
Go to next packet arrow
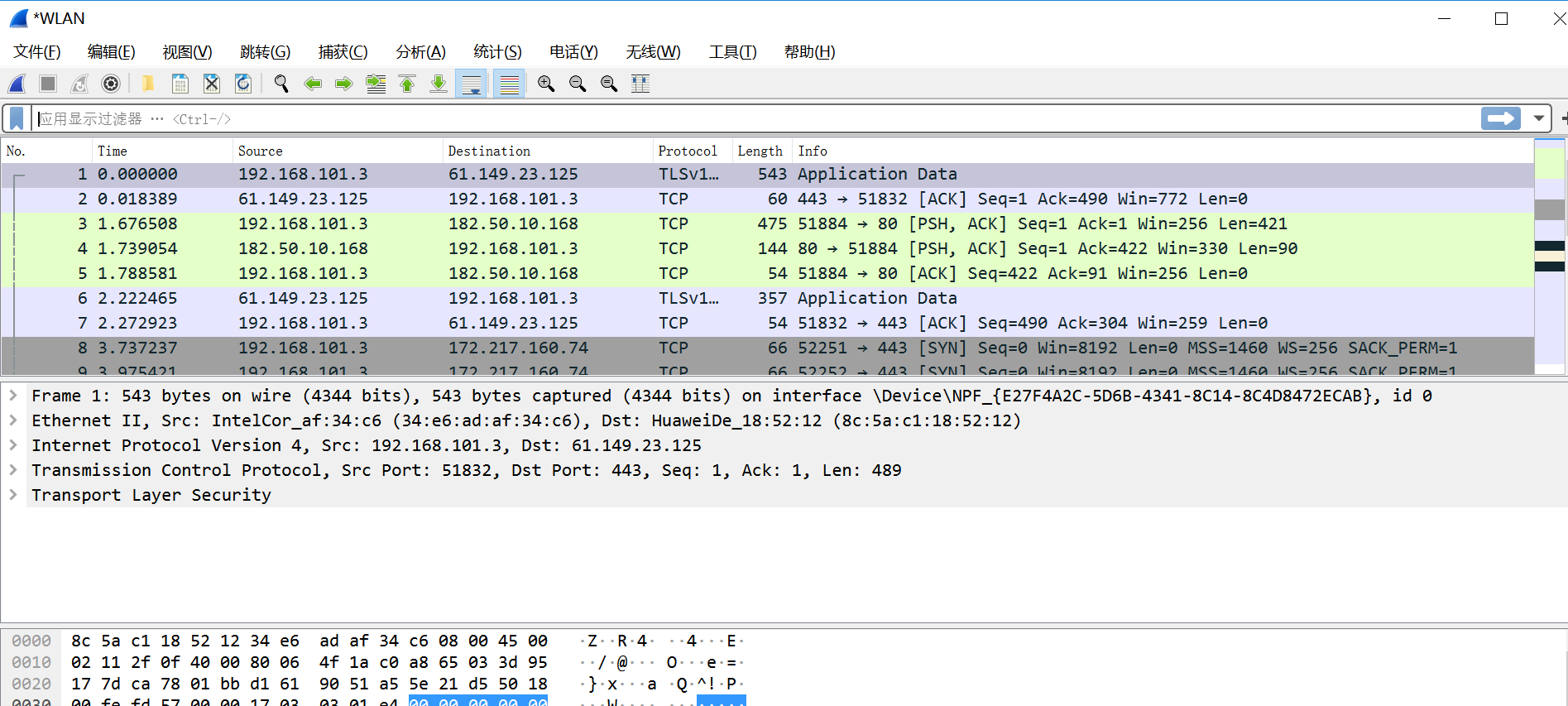[x=344, y=84]
